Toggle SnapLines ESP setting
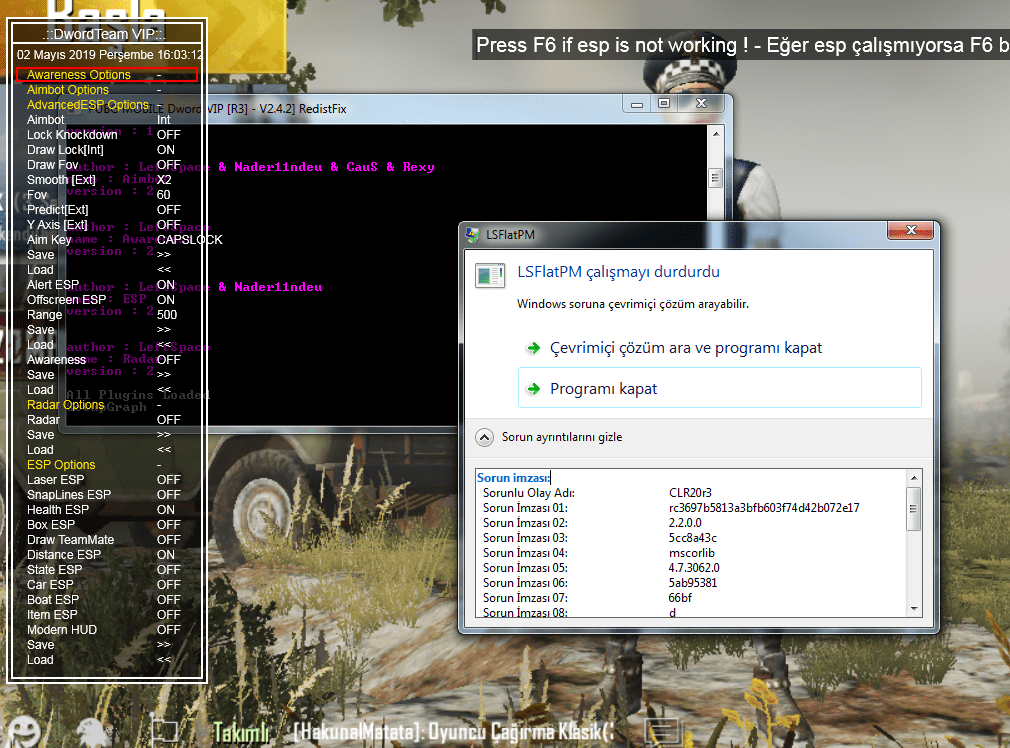The width and height of the screenshot is (1010, 748). (106, 495)
